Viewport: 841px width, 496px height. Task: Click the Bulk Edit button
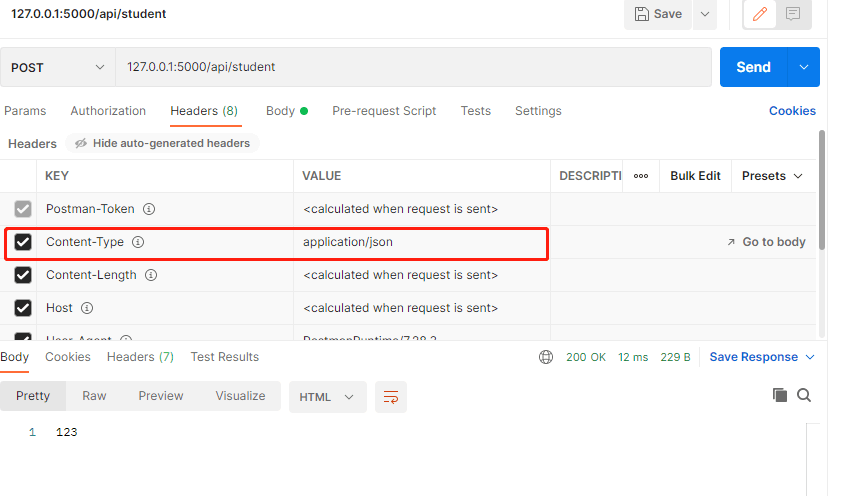click(x=695, y=176)
